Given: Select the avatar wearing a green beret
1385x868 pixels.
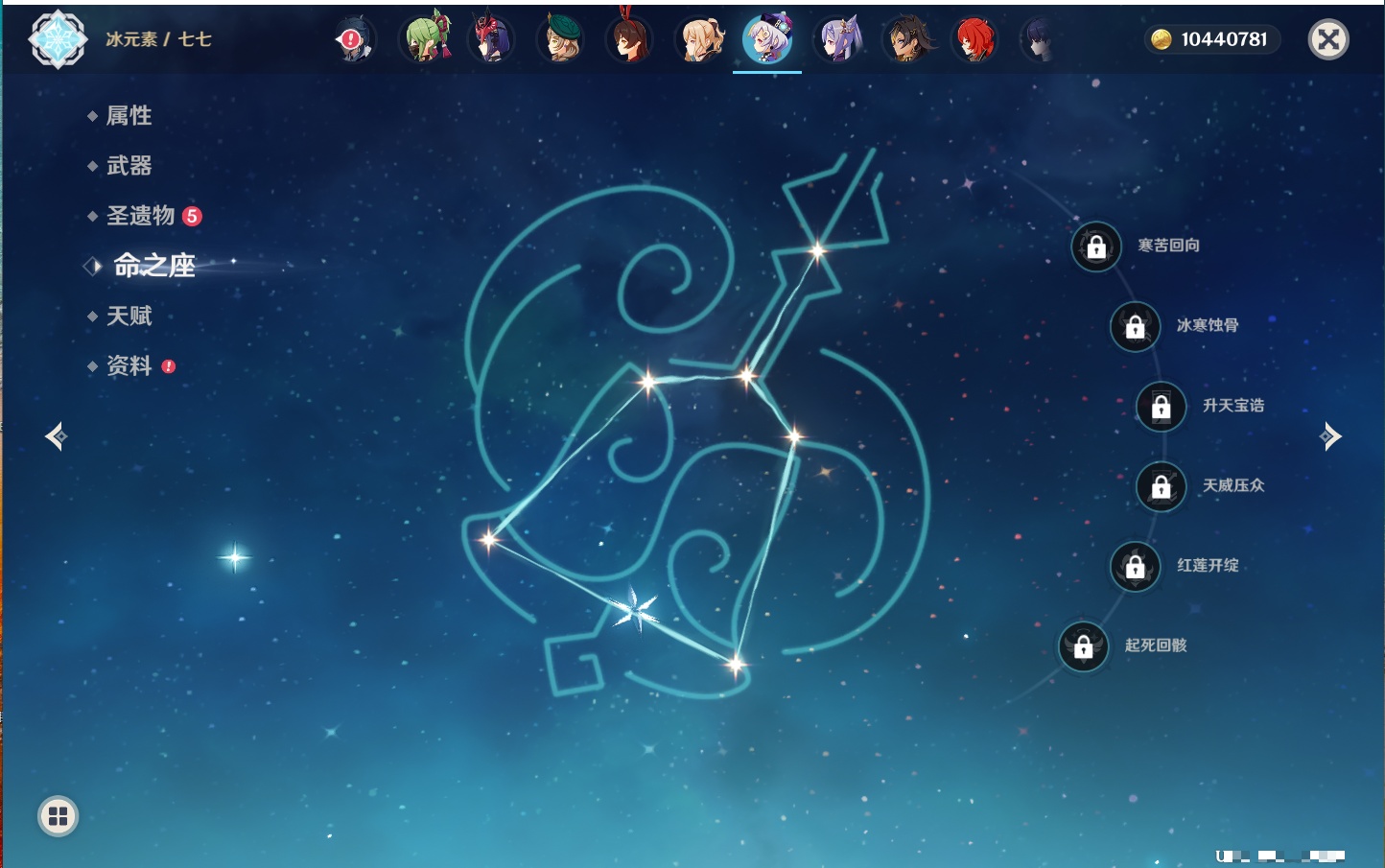Looking at the screenshot, I should (561, 39).
